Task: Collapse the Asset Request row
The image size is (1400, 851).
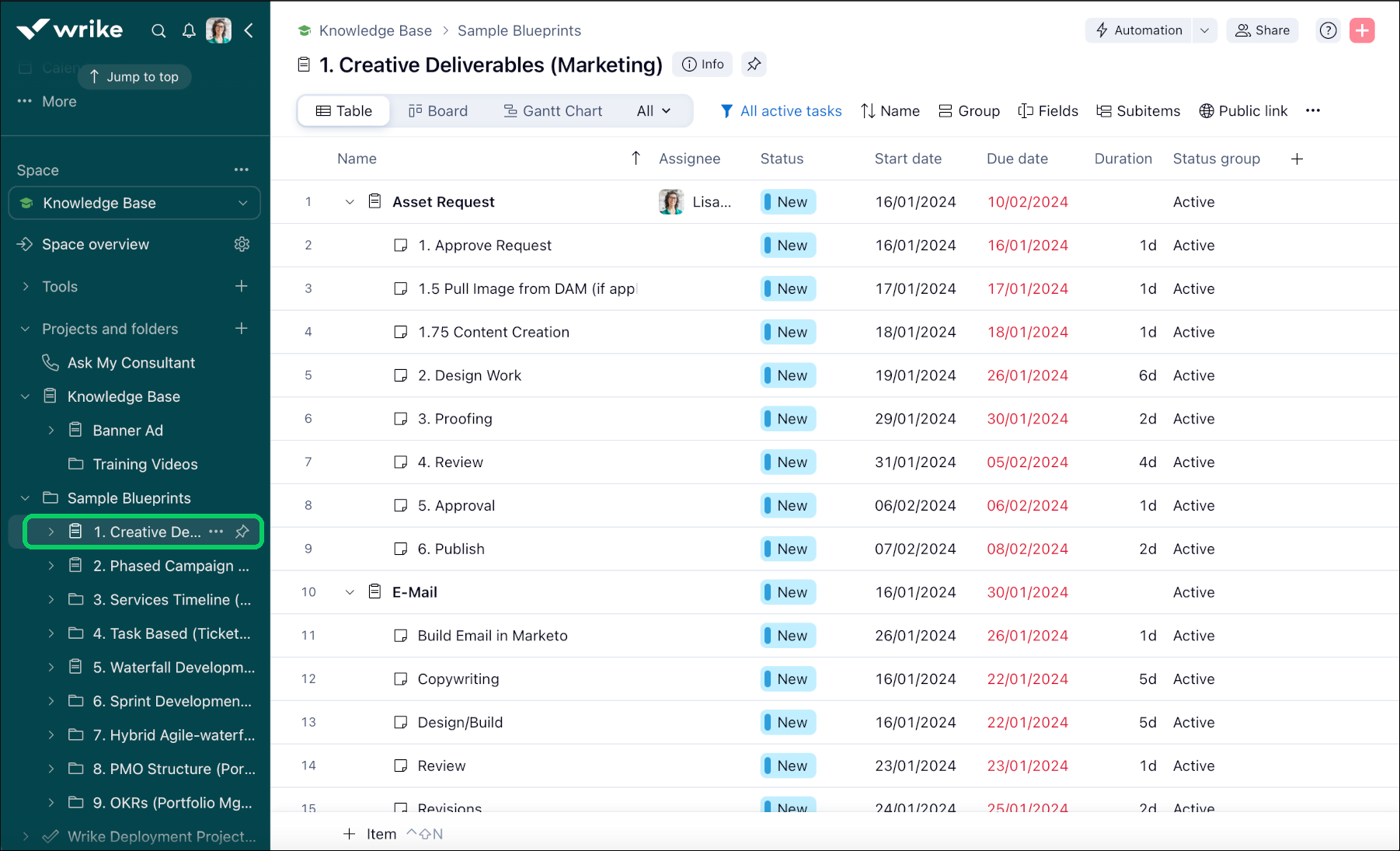Action: 350,202
